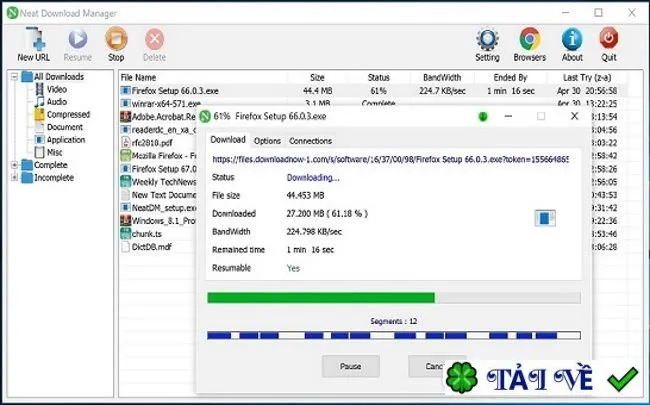Select the Misc category icon
This screenshot has width=650, height=405.
coord(39,152)
